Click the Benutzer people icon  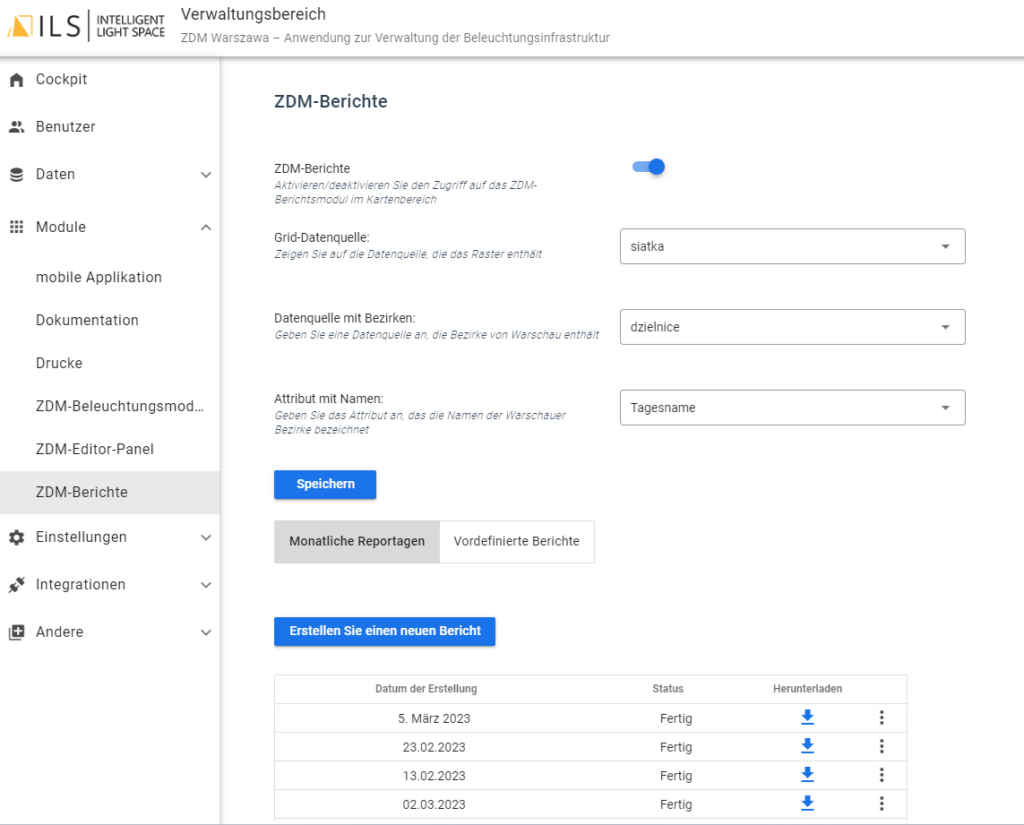(16, 127)
